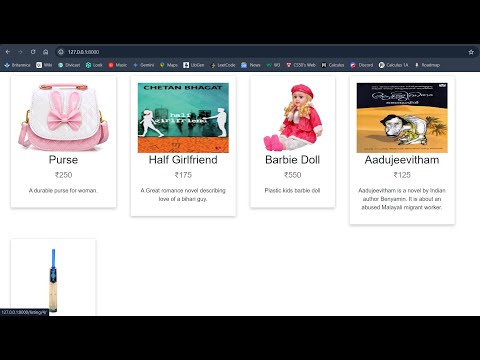Open the Calculus bookmark
This screenshot has width=480, height=360.
point(332,65)
